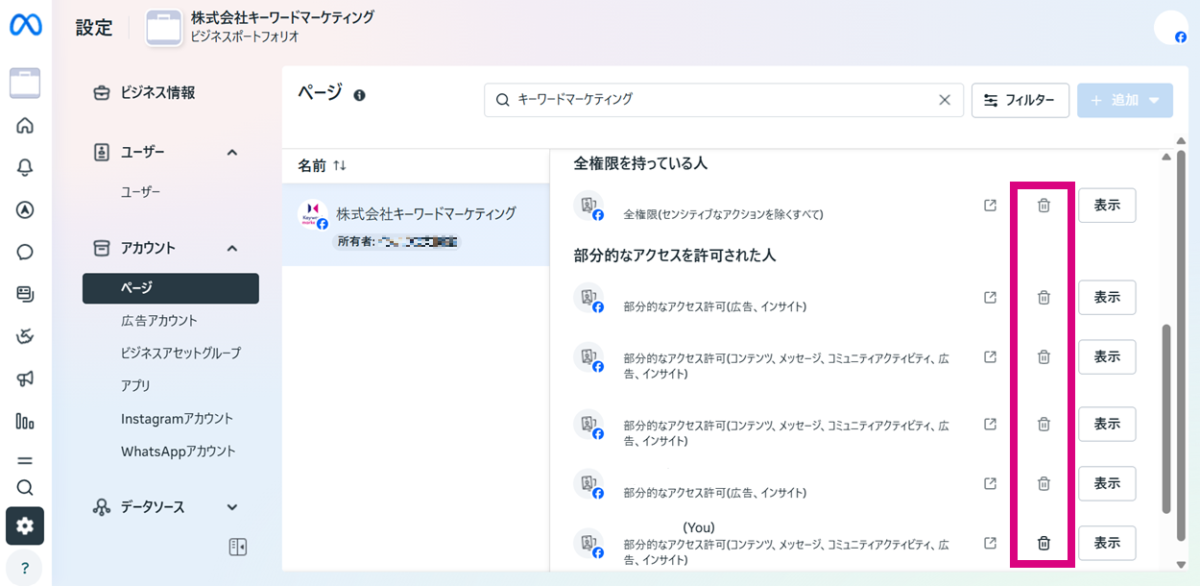Viewport: 1200px width, 586px height.
Task: Click the vertical scrollbar in people list
Action: (x=1165, y=420)
